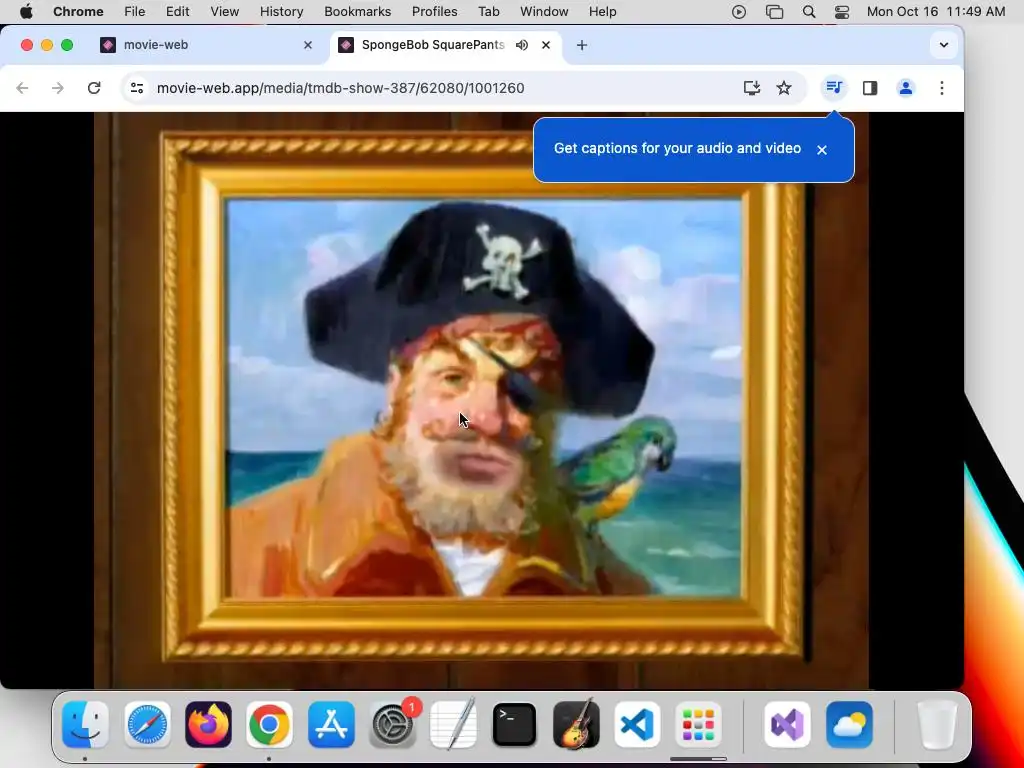Select the SpongeBob SquarePants tab
Screen dimensions: 1024x768
pyautogui.click(x=448, y=45)
